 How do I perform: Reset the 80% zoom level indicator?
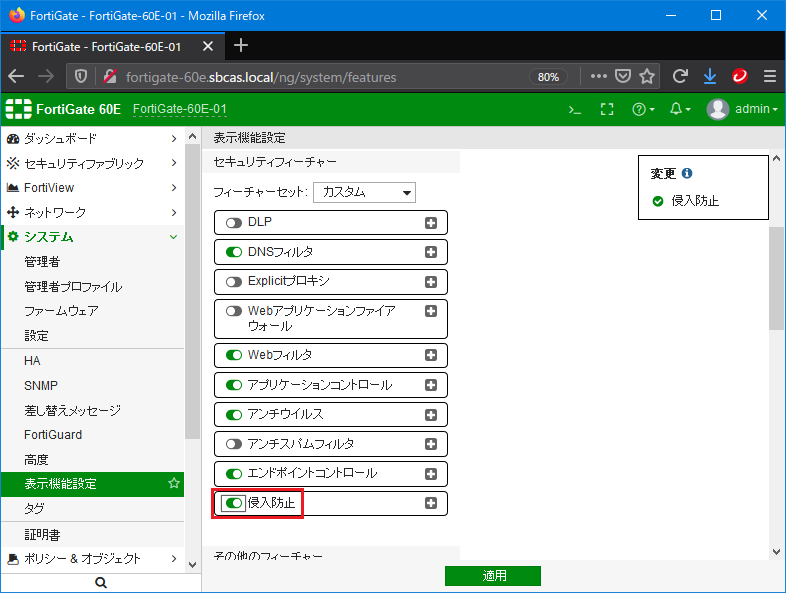click(x=548, y=77)
